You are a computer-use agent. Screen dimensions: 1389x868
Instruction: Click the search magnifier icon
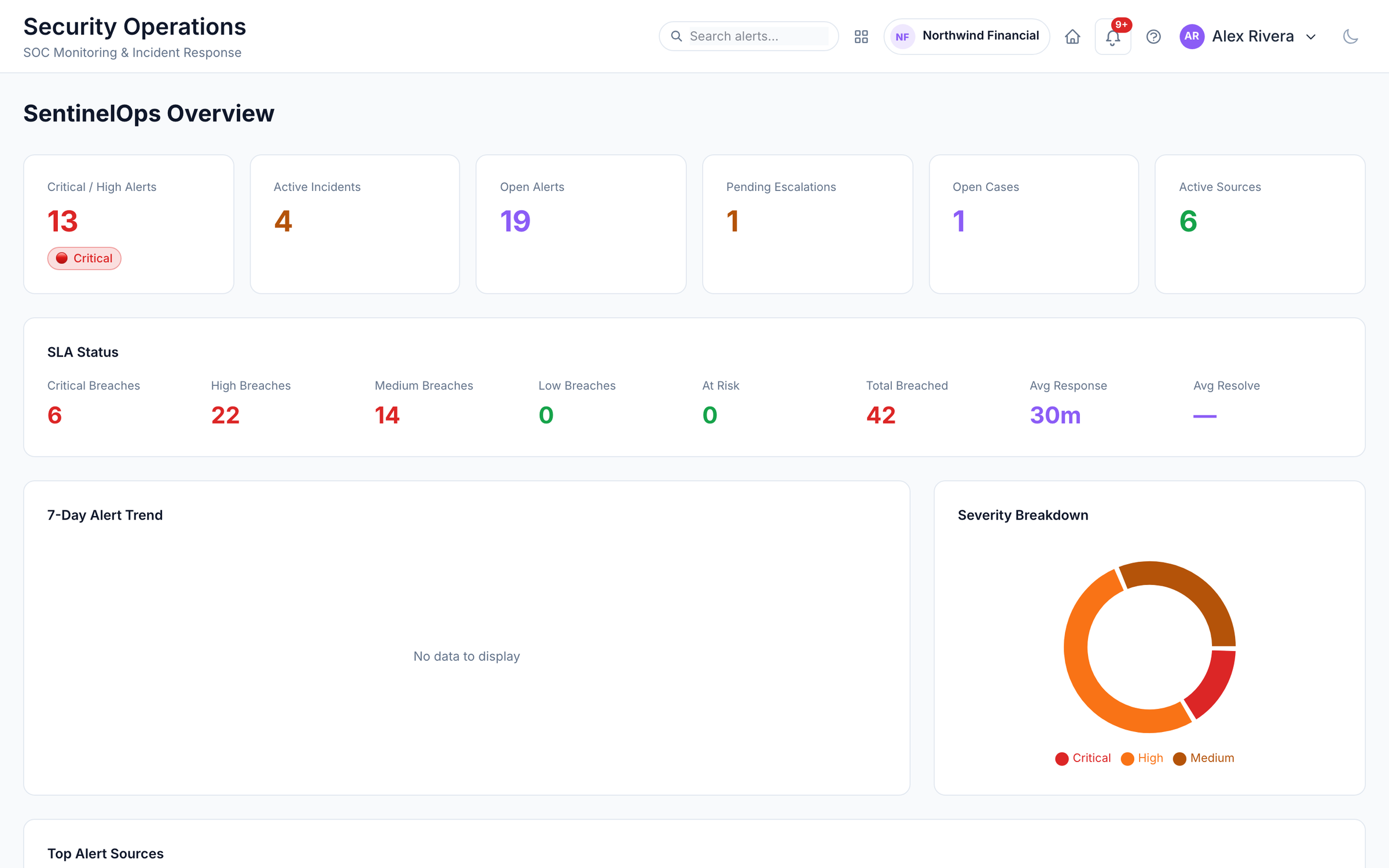(676, 36)
